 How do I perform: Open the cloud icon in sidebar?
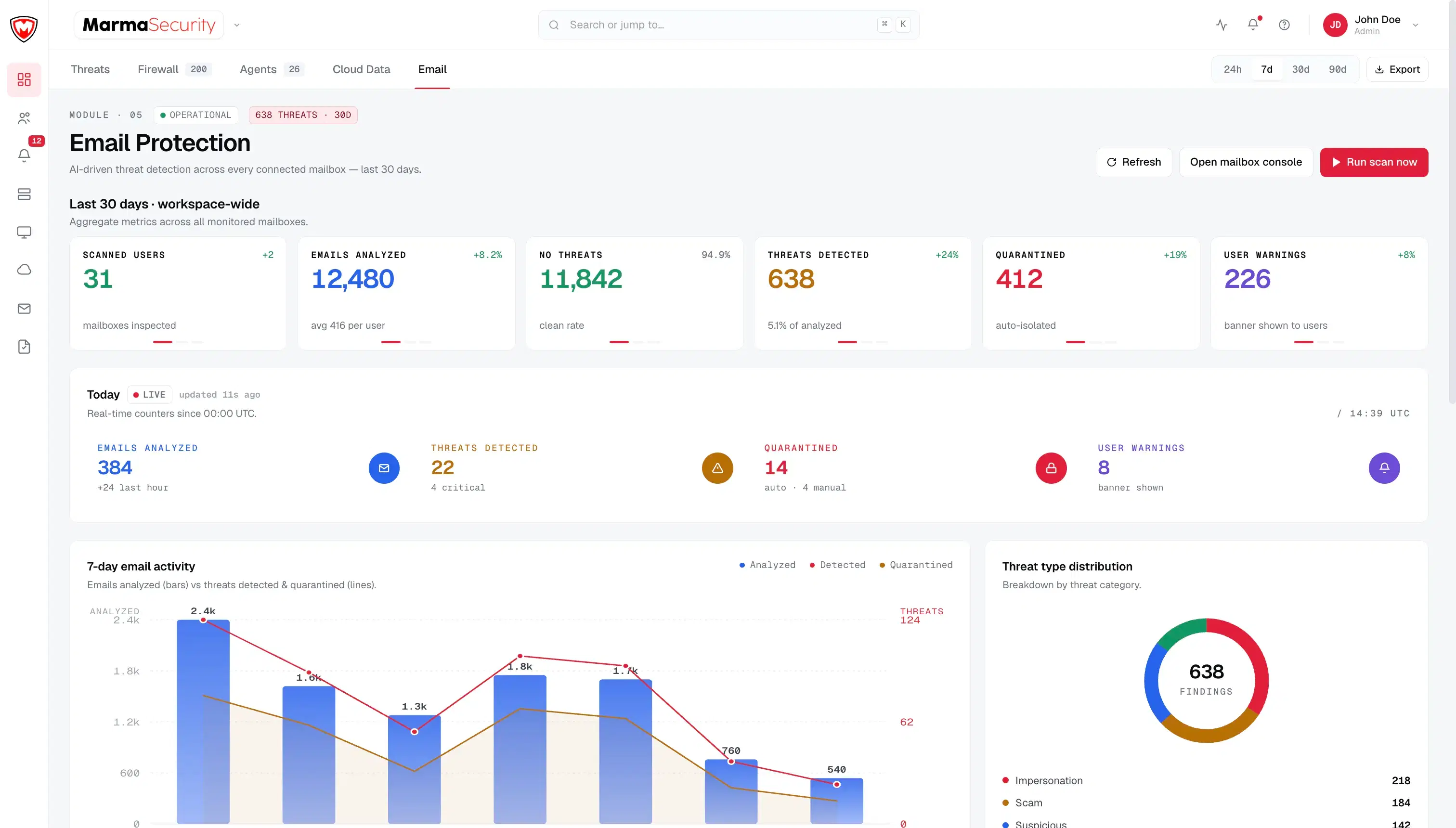pos(24,270)
